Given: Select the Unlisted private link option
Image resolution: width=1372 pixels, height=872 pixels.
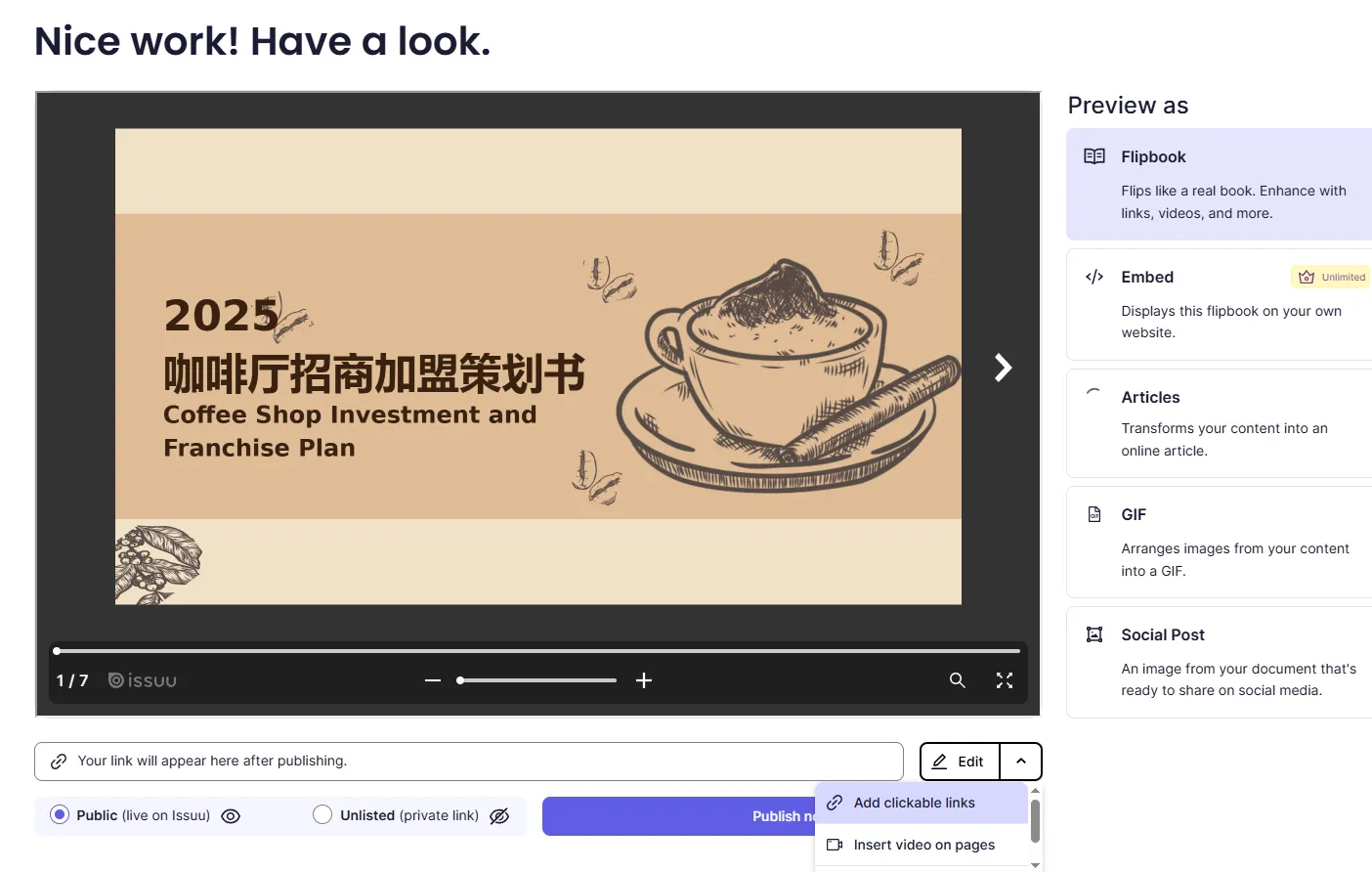Looking at the screenshot, I should (322, 815).
